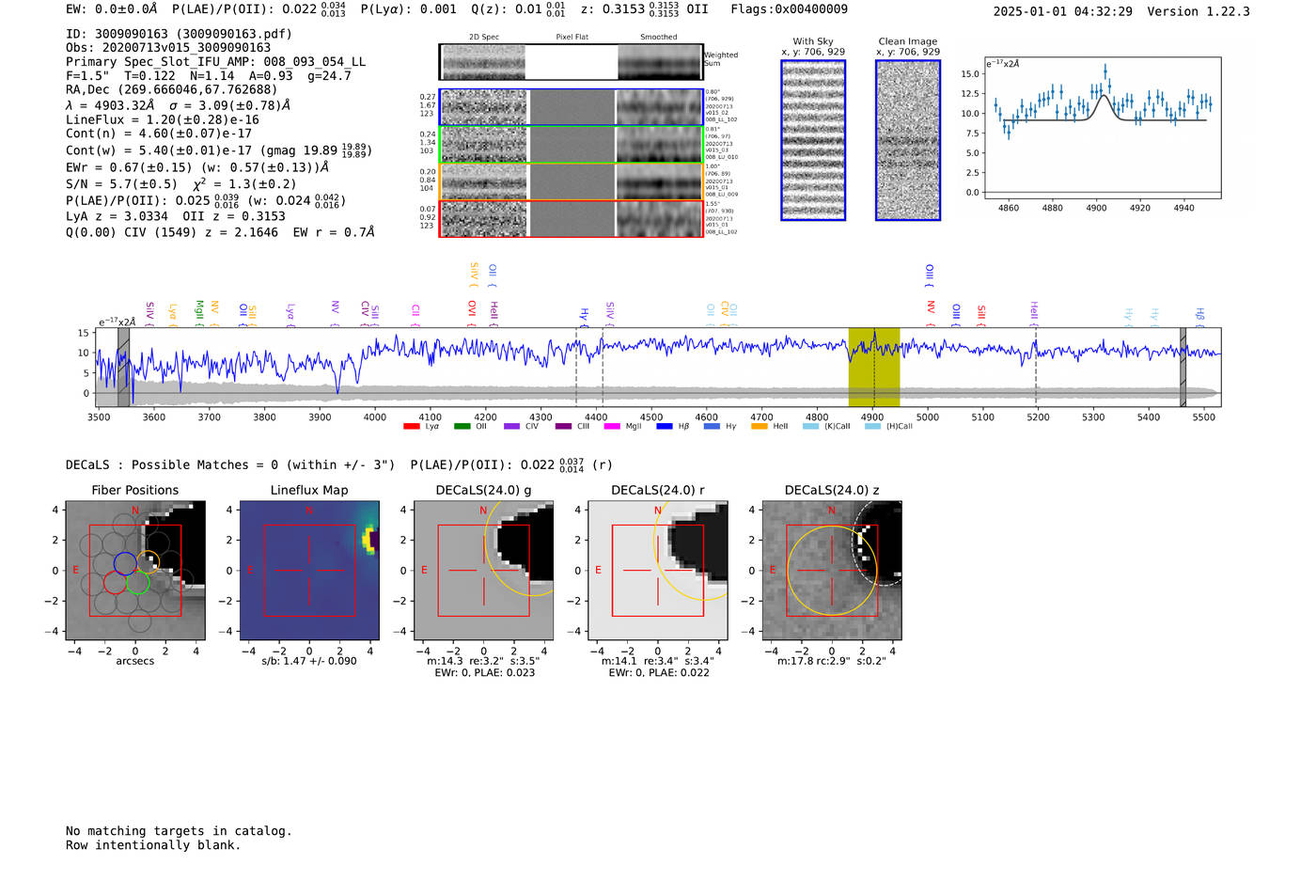Click the blue Hβ legend swatch
Image resolution: width=1316 pixels, height=896 pixels.
pos(665,427)
